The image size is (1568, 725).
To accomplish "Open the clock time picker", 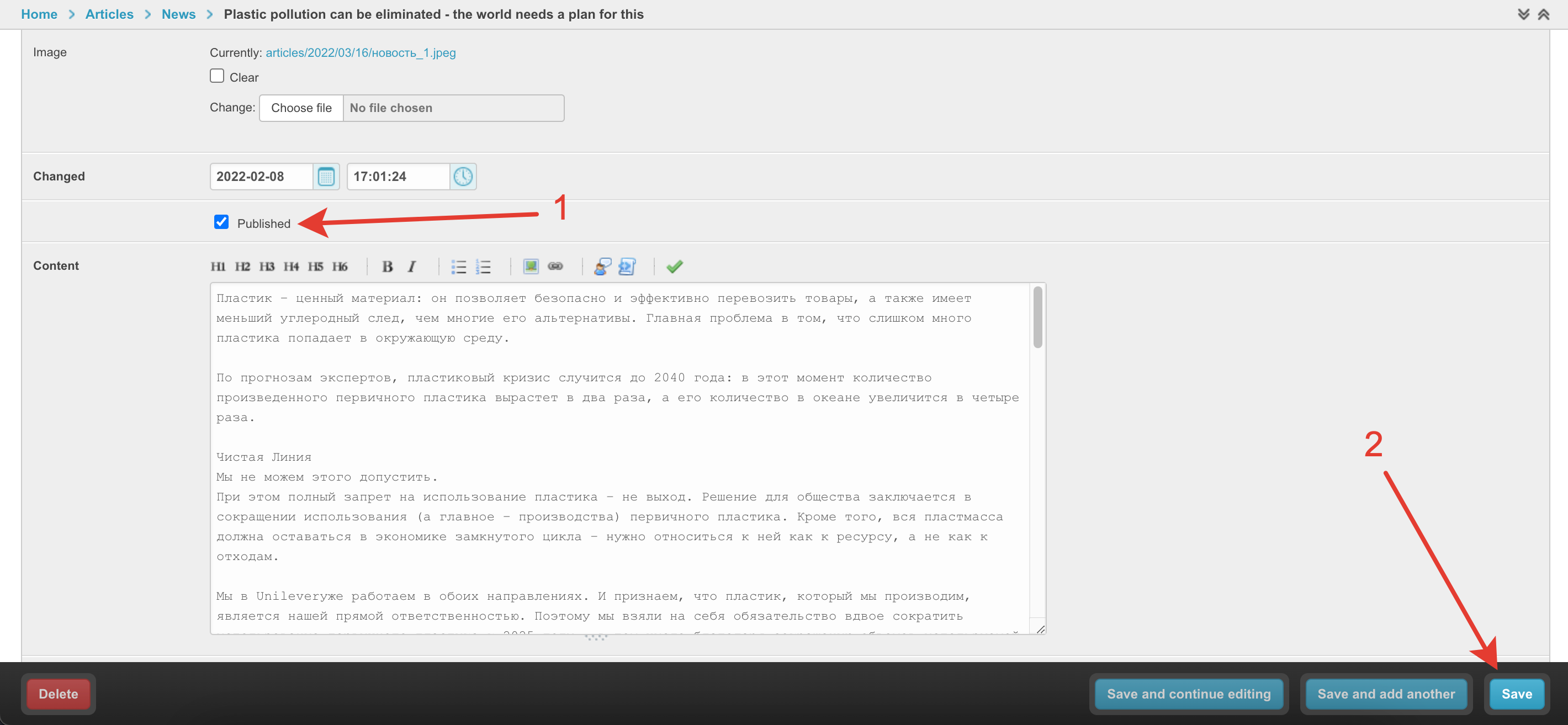I will [x=463, y=177].
